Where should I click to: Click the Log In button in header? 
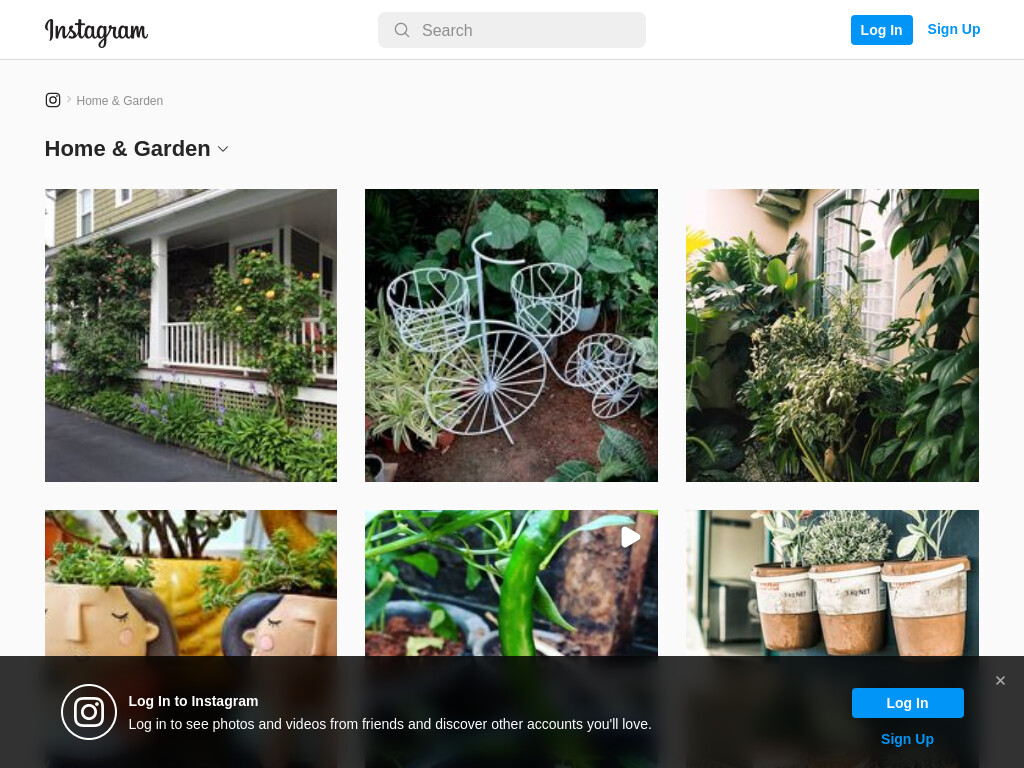click(x=881, y=30)
